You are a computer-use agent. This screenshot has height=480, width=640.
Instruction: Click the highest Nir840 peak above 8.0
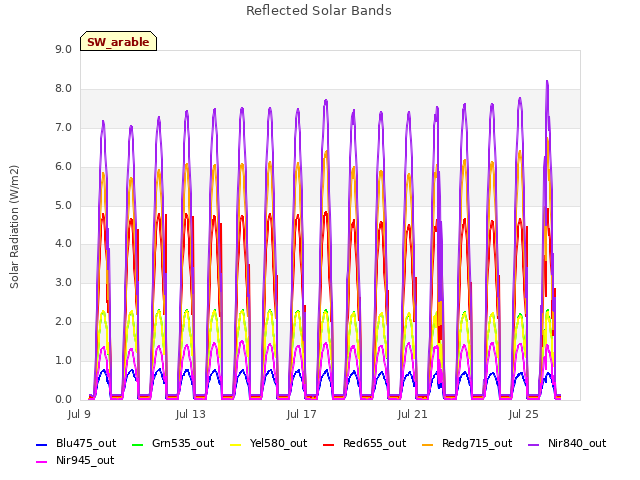point(547,82)
